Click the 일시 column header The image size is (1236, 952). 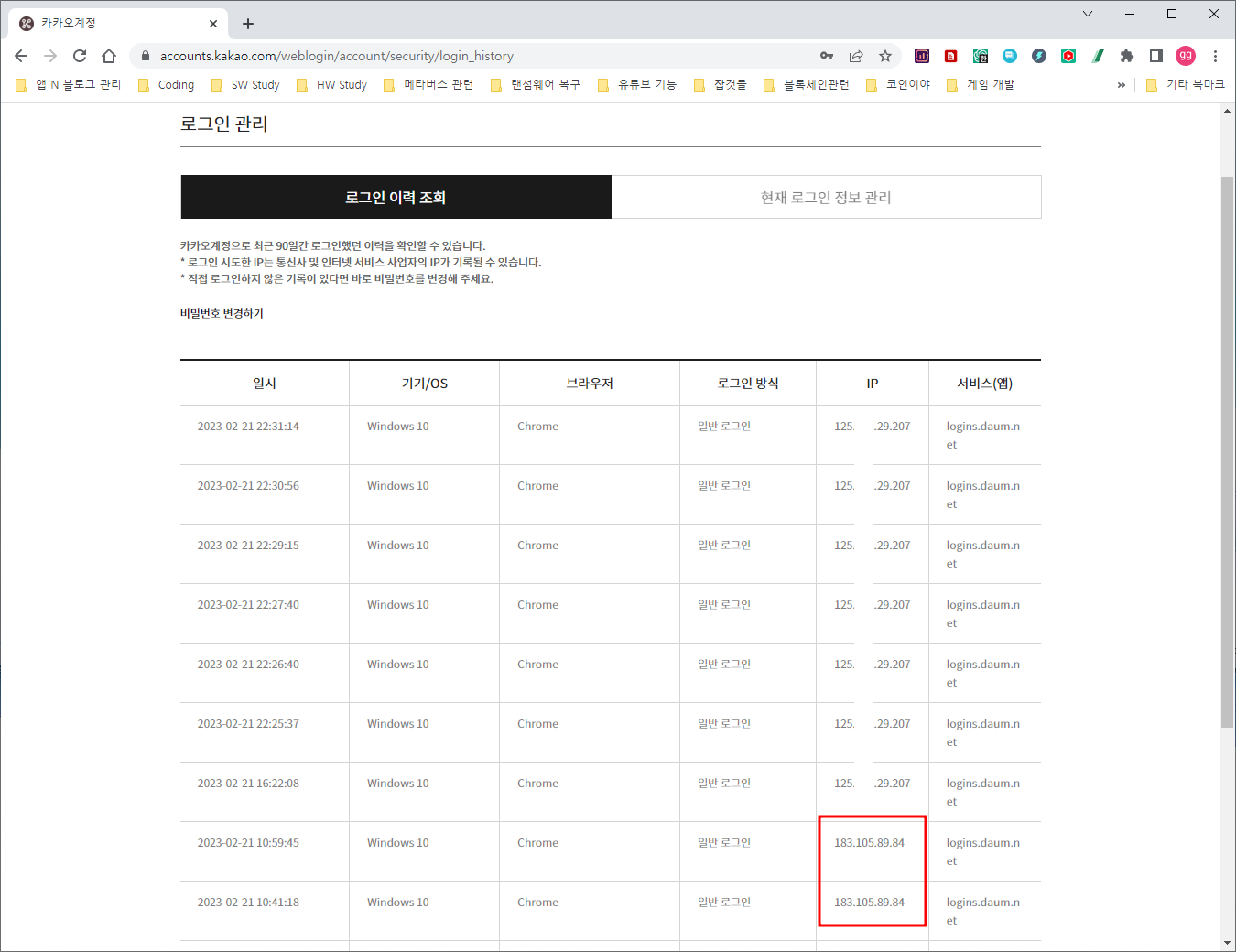265,384
